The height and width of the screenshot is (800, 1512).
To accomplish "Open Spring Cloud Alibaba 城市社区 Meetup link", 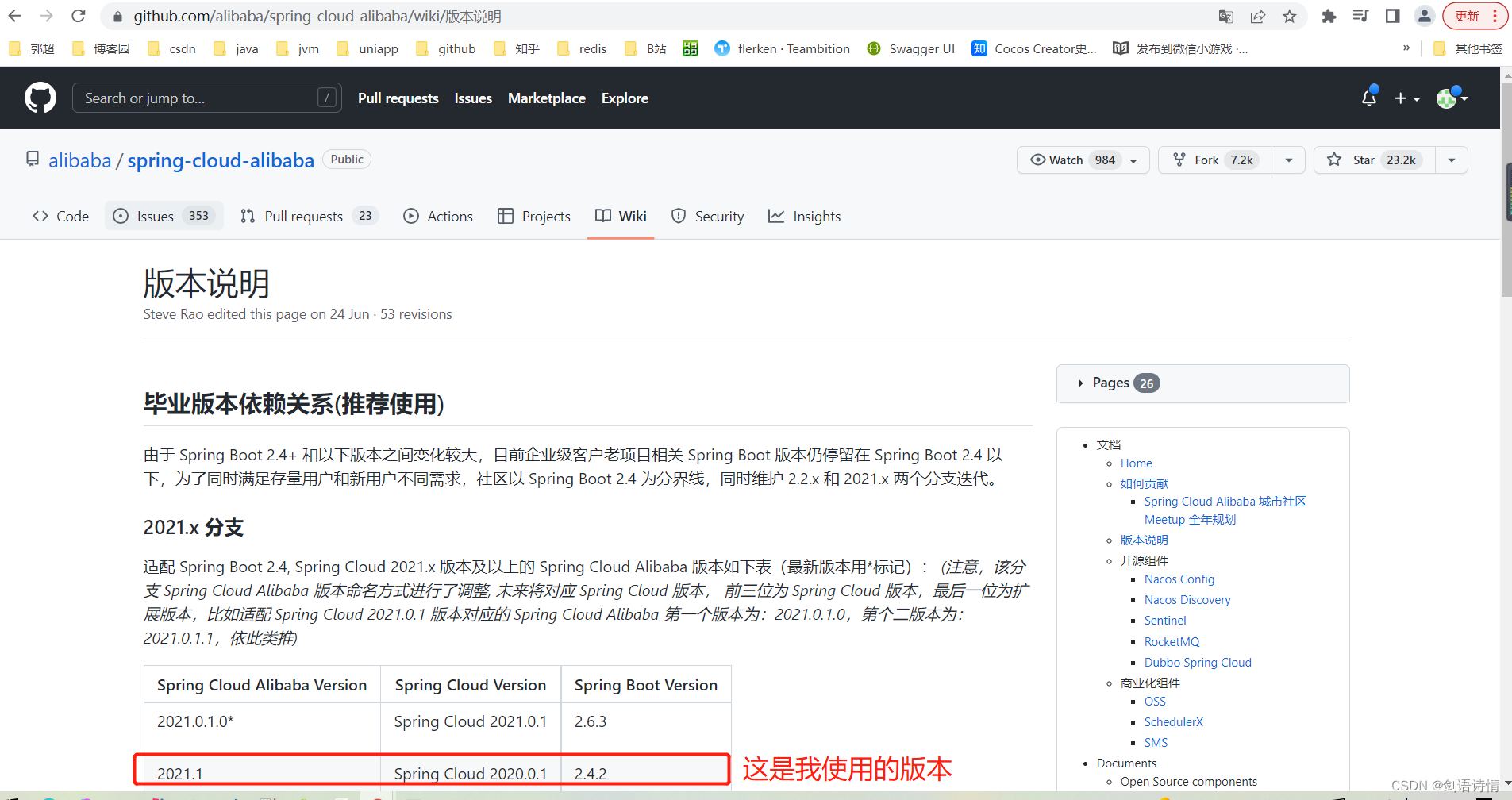I will tap(1225, 510).
